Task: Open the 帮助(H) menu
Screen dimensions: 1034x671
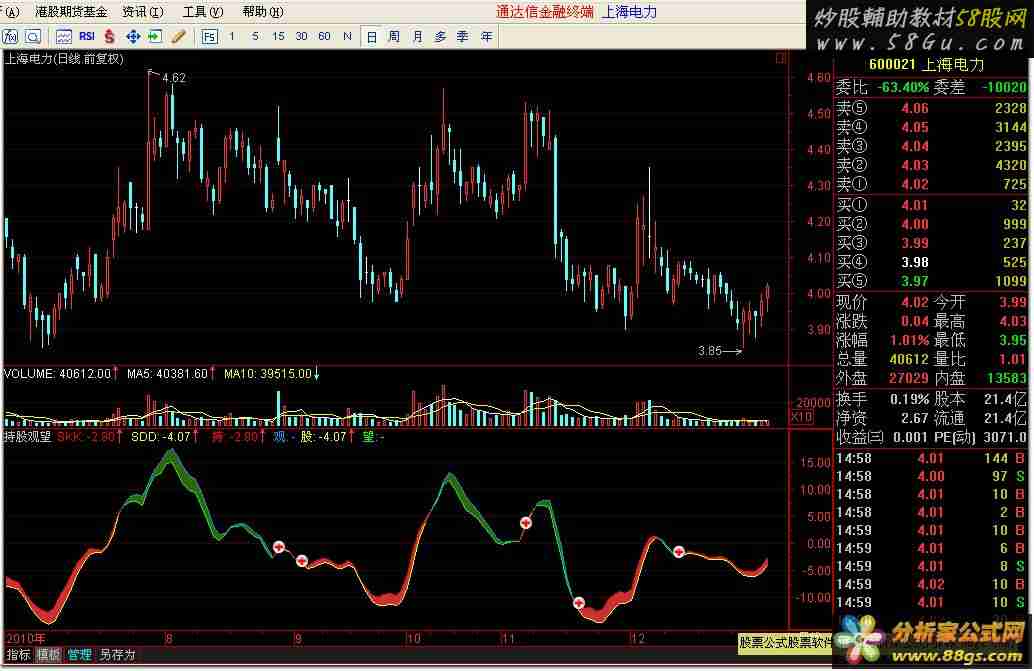Action: pyautogui.click(x=262, y=12)
